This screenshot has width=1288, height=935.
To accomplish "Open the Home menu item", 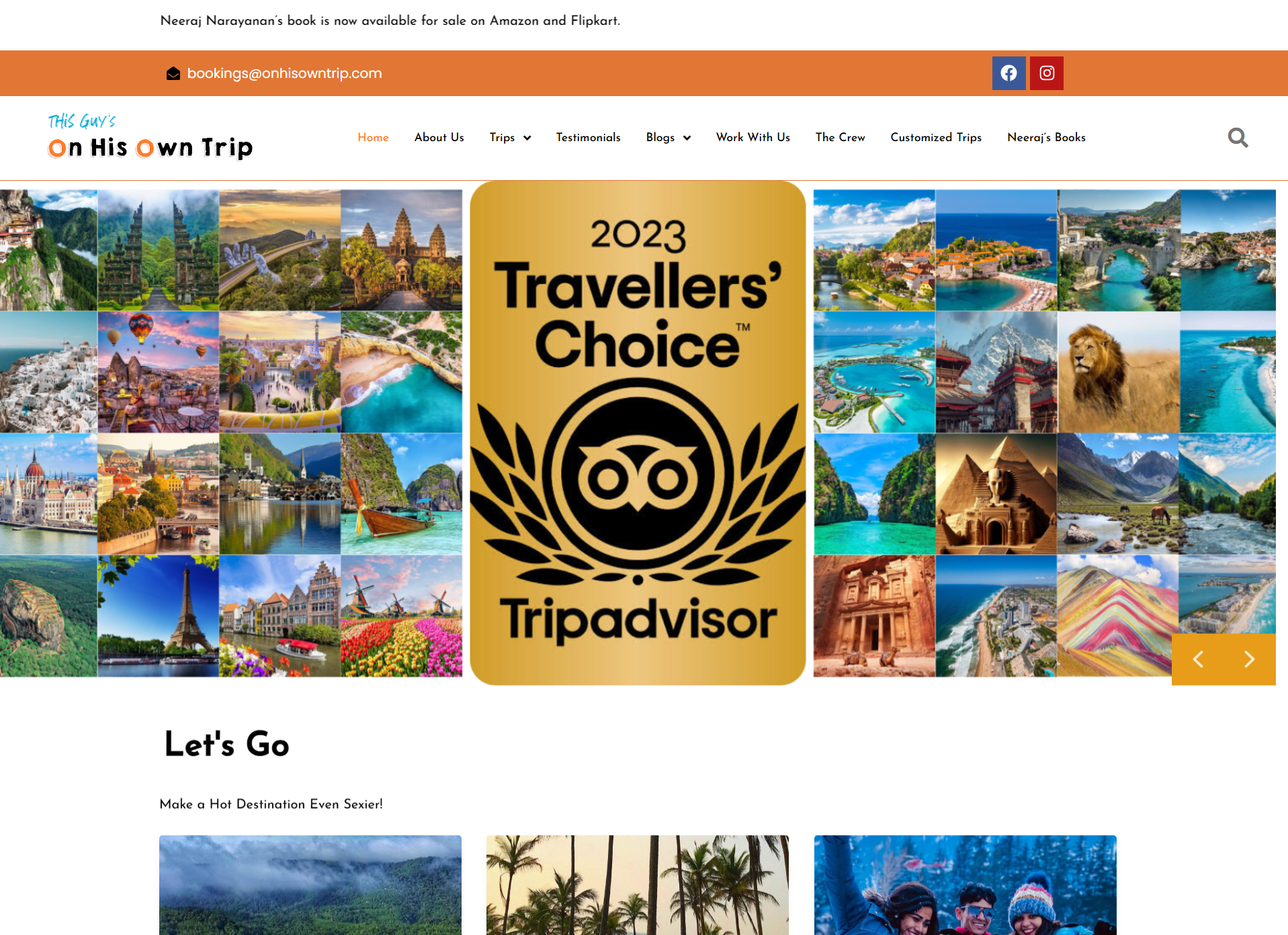I will point(373,137).
